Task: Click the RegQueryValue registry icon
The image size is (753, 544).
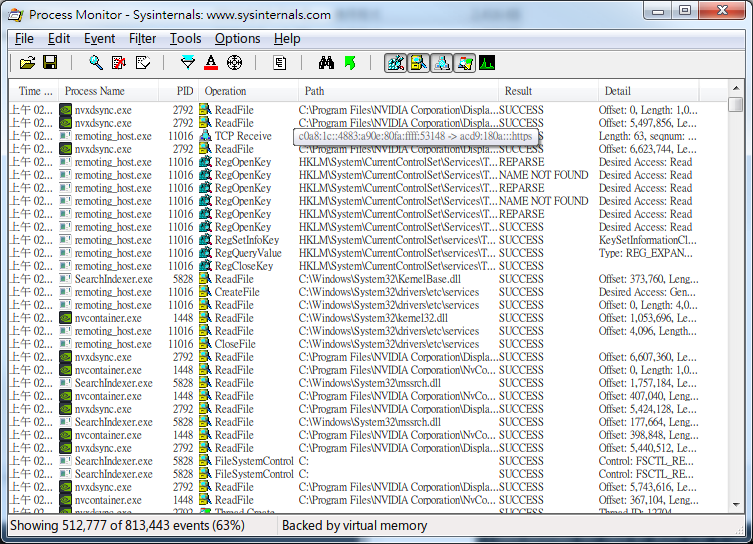Action: (x=206, y=253)
